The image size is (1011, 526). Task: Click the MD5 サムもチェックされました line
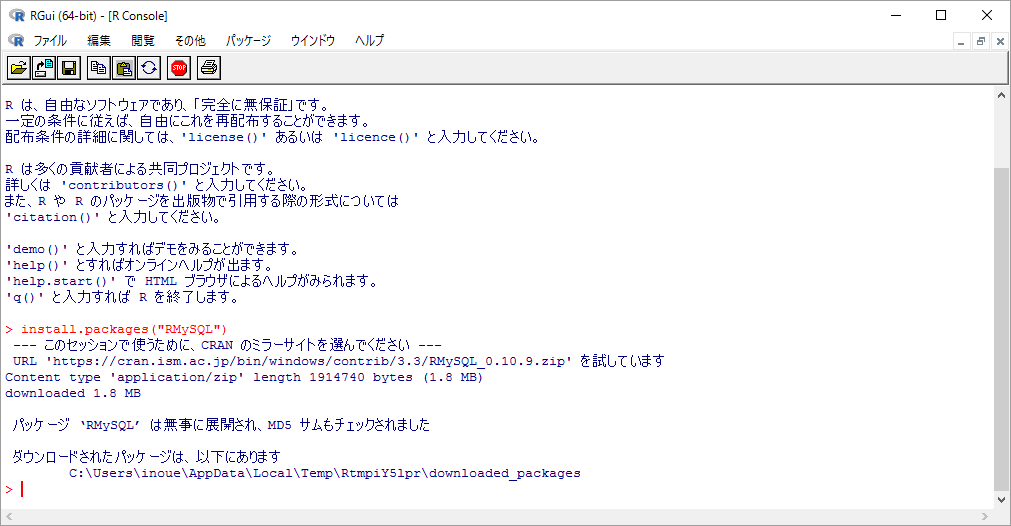(221, 425)
